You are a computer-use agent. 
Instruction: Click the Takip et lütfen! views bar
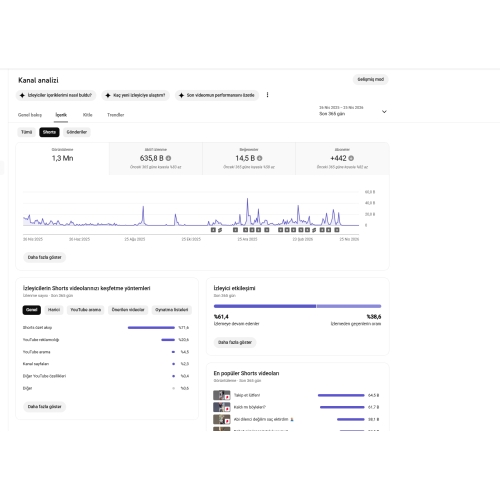point(341,395)
